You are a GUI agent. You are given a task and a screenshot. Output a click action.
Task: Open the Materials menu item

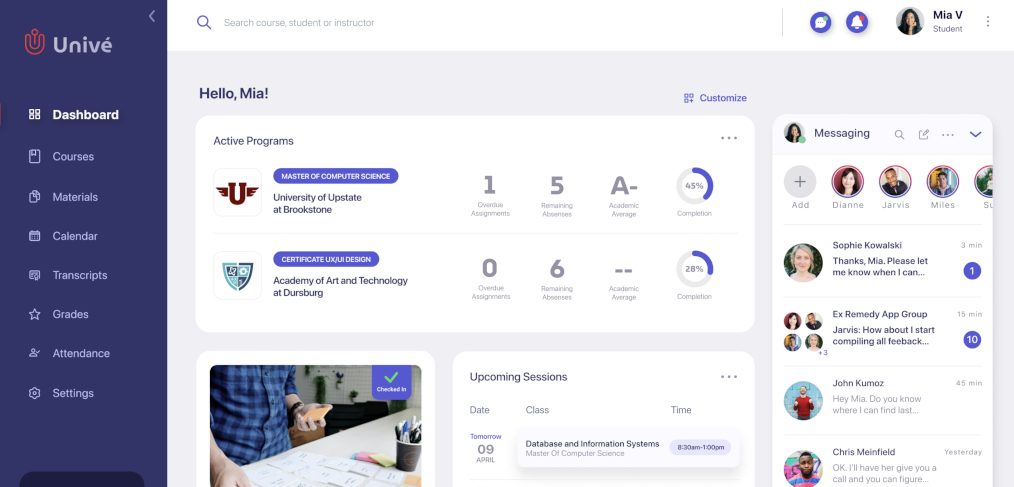tap(63, 197)
